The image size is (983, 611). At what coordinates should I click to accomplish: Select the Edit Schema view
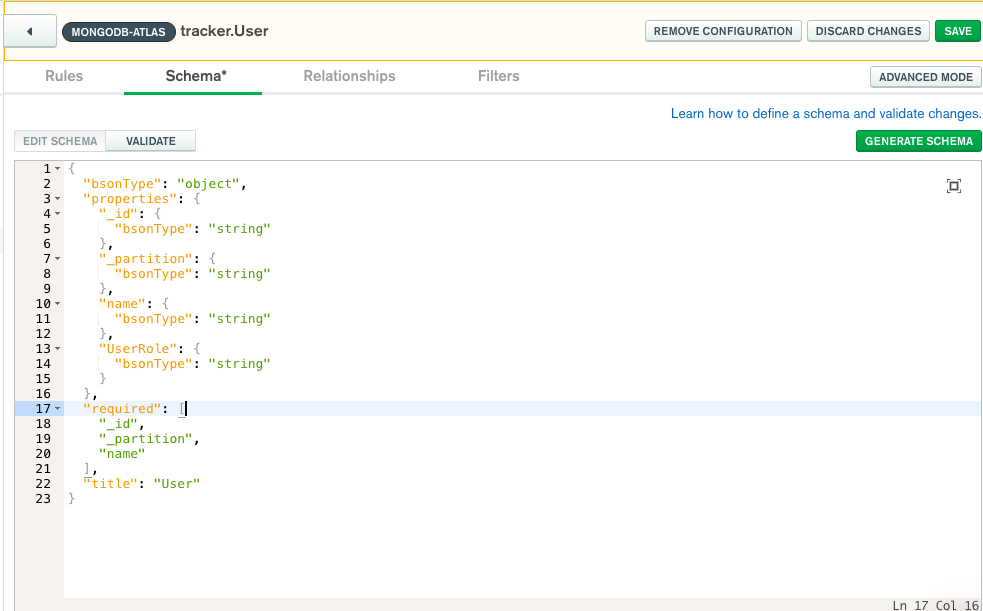click(x=60, y=141)
